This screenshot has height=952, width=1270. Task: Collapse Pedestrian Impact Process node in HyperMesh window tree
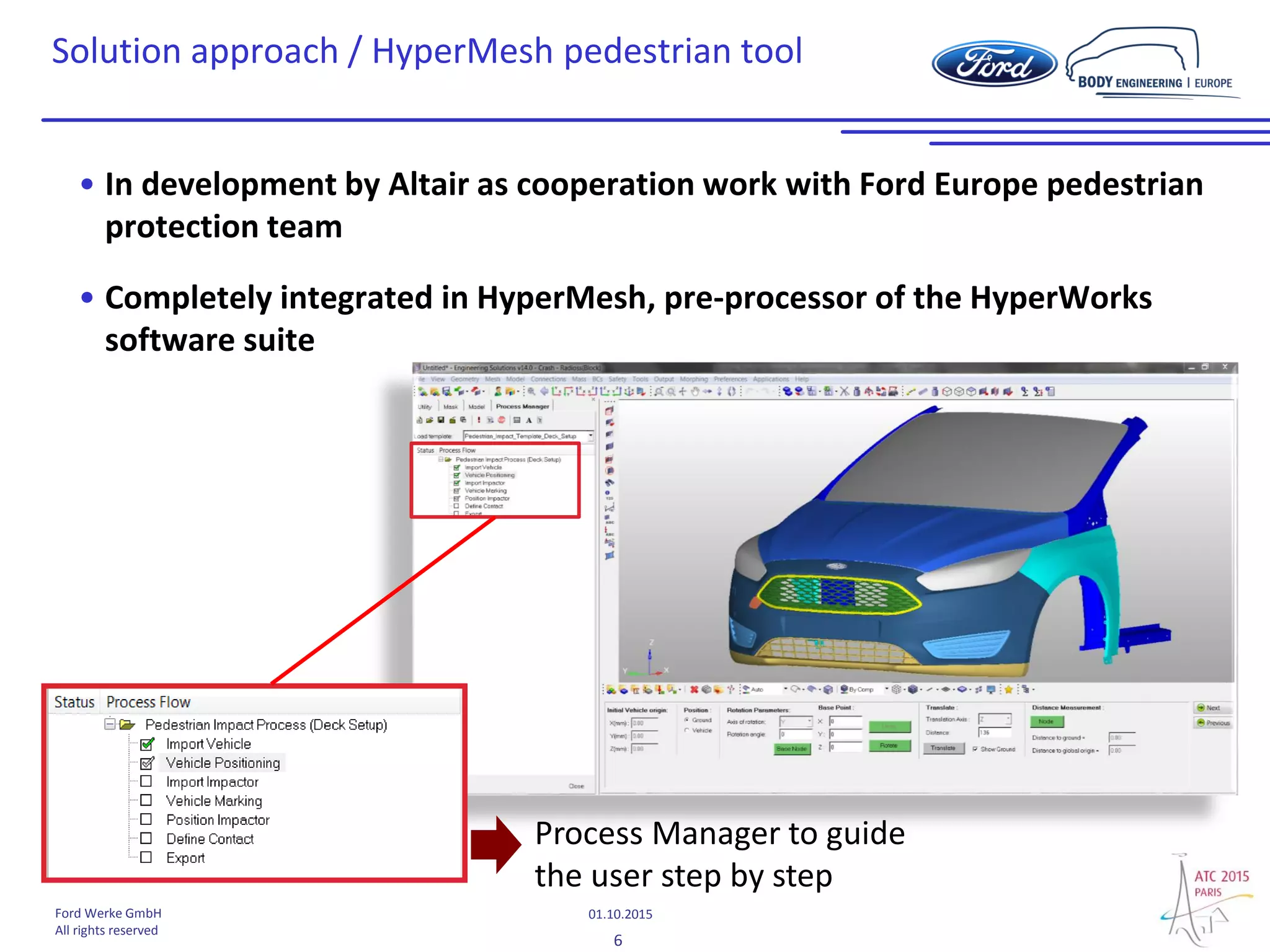[x=440, y=459]
